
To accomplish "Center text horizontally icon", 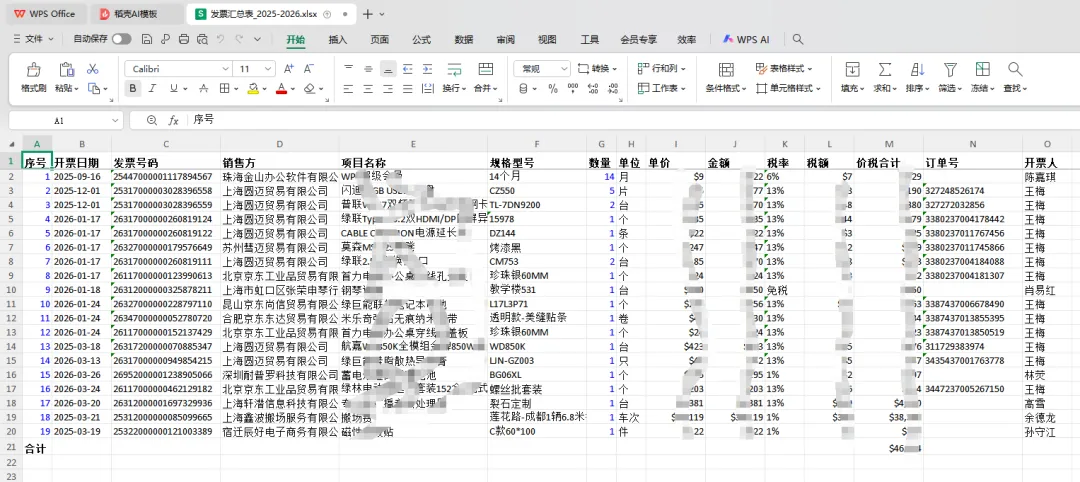I will point(368,88).
